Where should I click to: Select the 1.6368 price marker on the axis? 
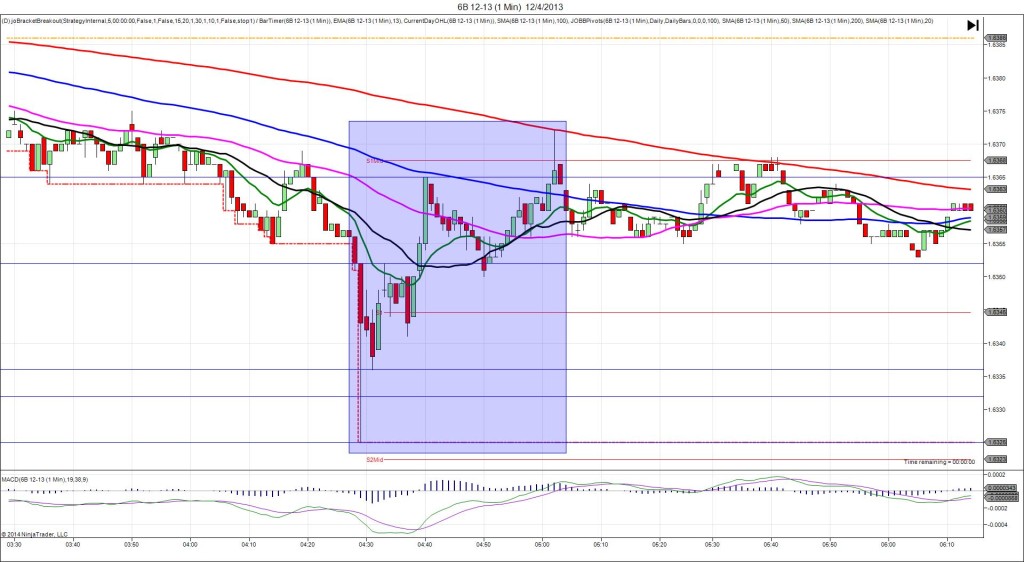tap(997, 160)
